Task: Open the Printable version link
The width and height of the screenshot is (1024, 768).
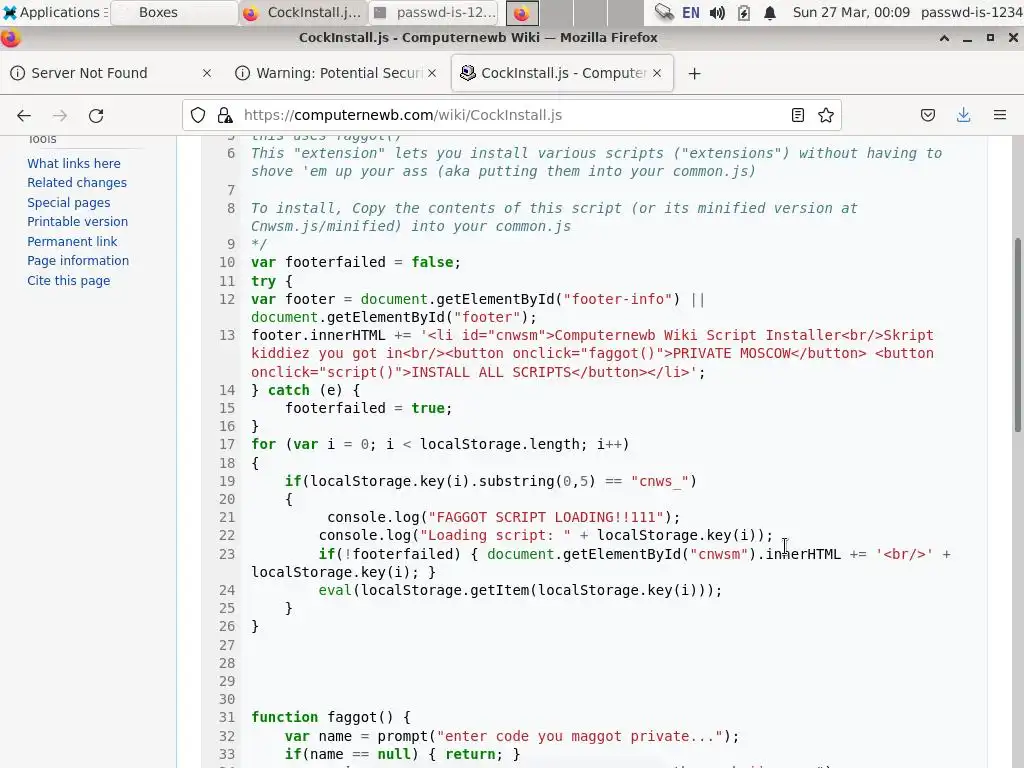Action: [78, 221]
